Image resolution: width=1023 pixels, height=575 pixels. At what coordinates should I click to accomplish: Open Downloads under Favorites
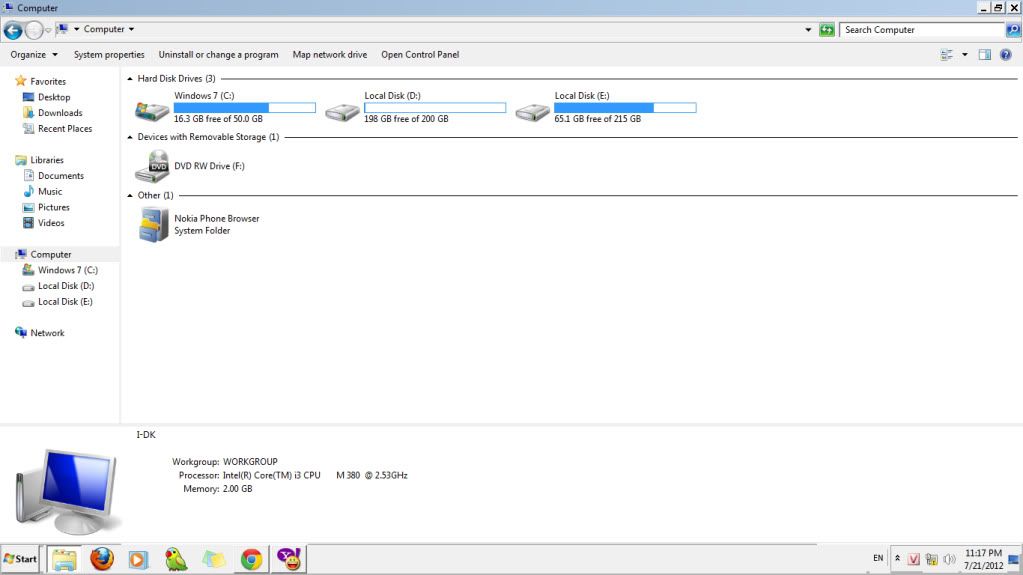[60, 113]
